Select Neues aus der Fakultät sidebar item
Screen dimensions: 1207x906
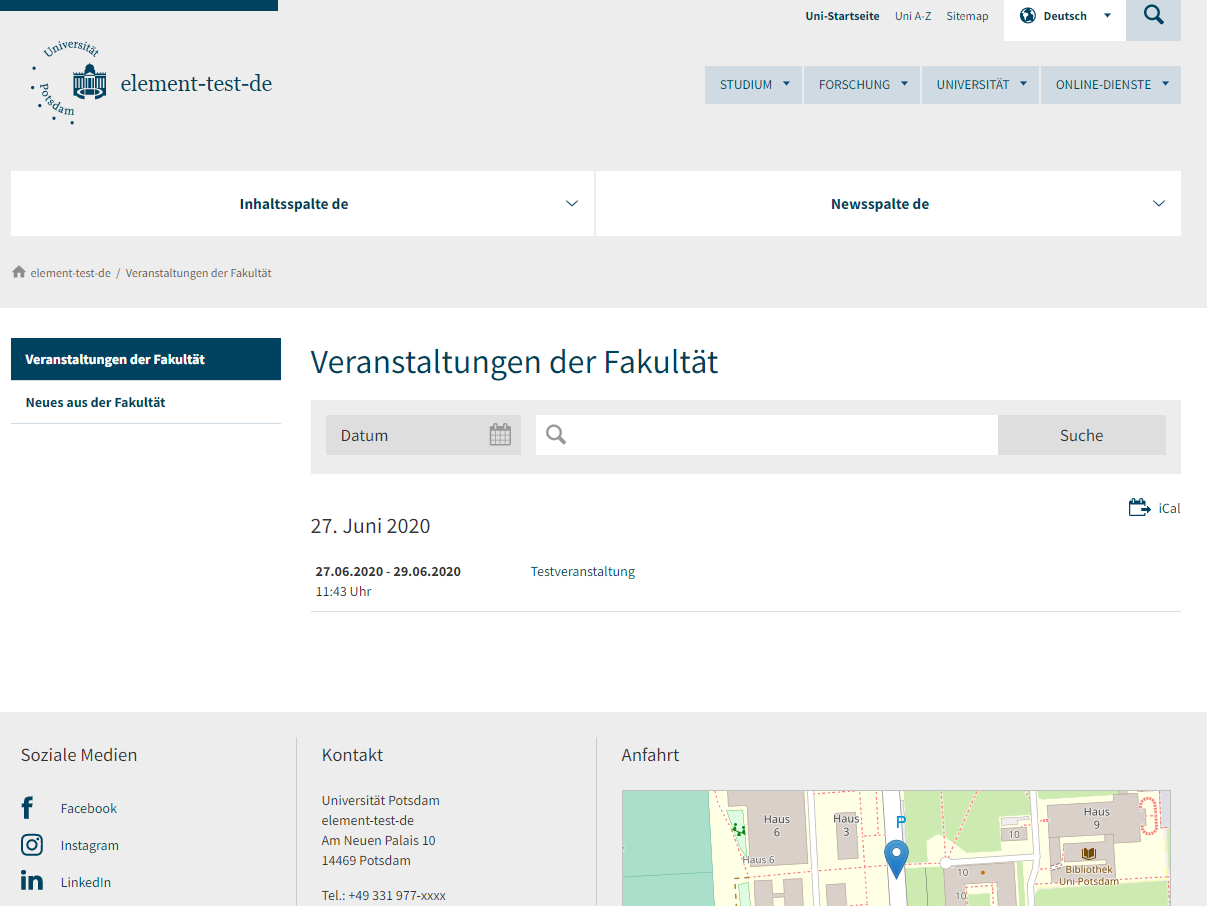click(96, 403)
